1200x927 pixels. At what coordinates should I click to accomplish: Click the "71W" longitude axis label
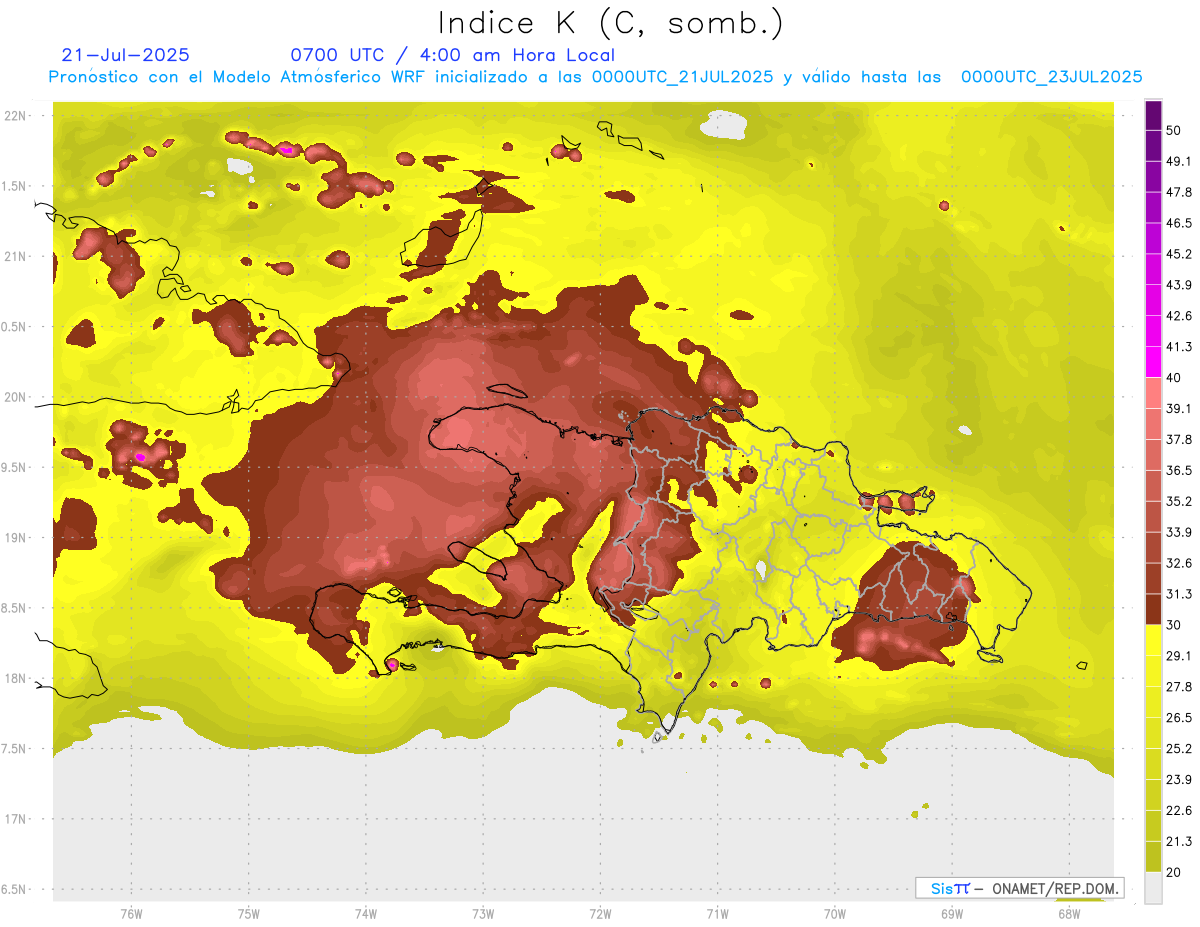(x=717, y=913)
